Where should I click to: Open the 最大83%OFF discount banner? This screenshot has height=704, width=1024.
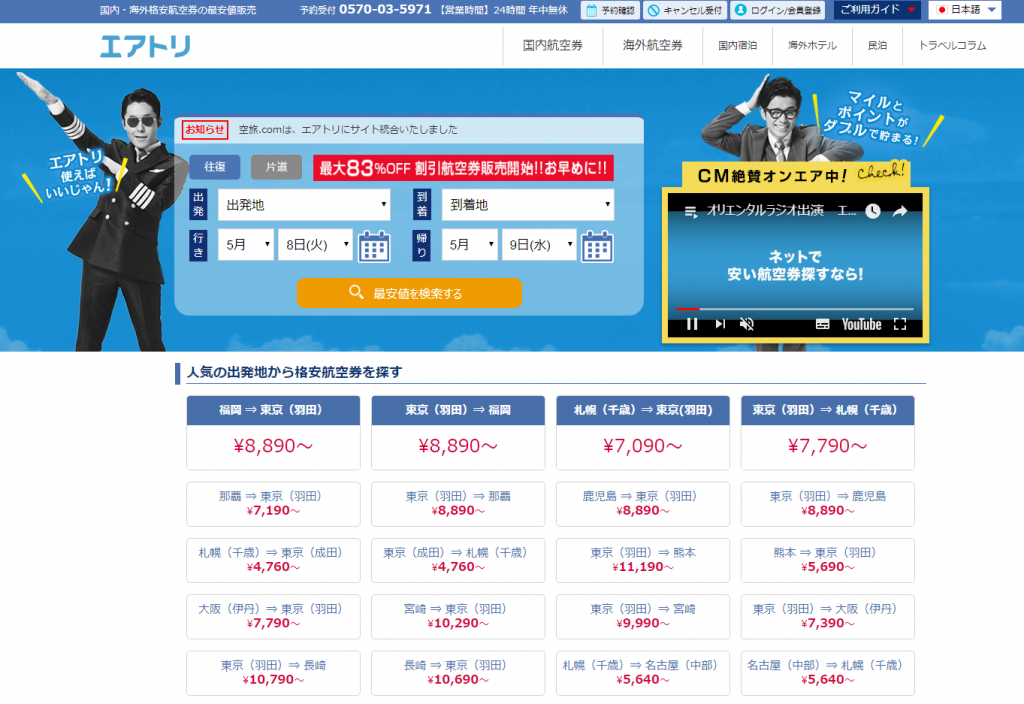[x=463, y=168]
